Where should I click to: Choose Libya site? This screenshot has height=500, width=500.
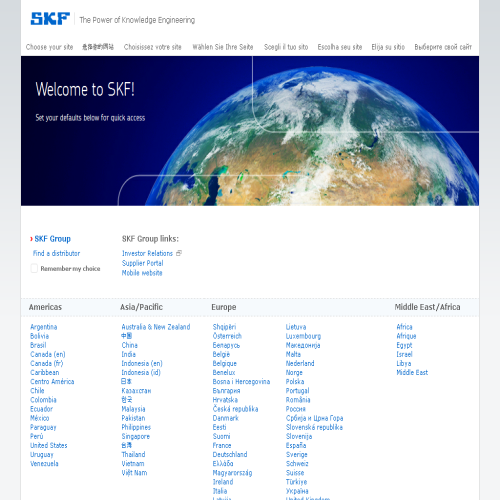click(x=404, y=363)
